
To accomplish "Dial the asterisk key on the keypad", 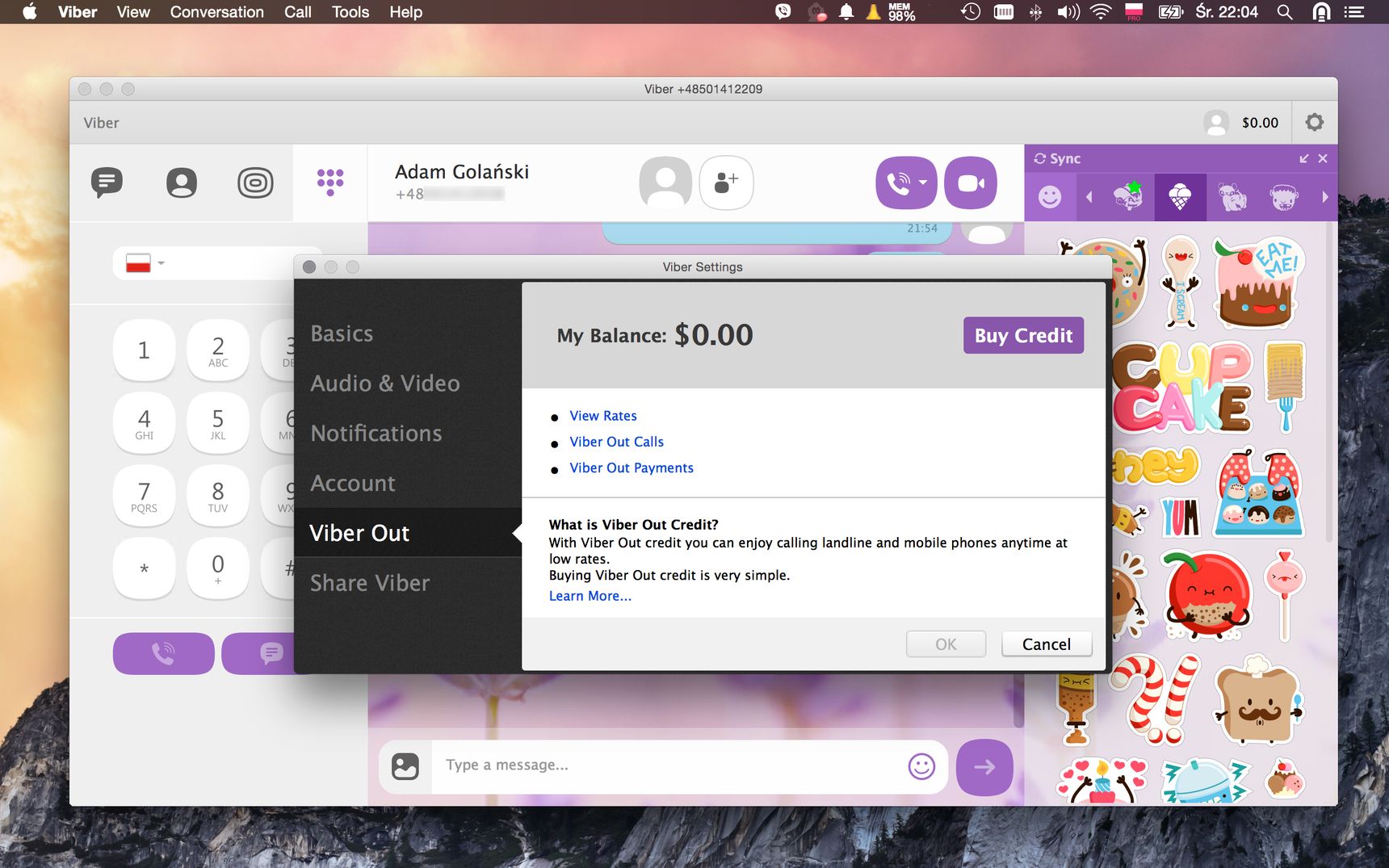I will 144,568.
